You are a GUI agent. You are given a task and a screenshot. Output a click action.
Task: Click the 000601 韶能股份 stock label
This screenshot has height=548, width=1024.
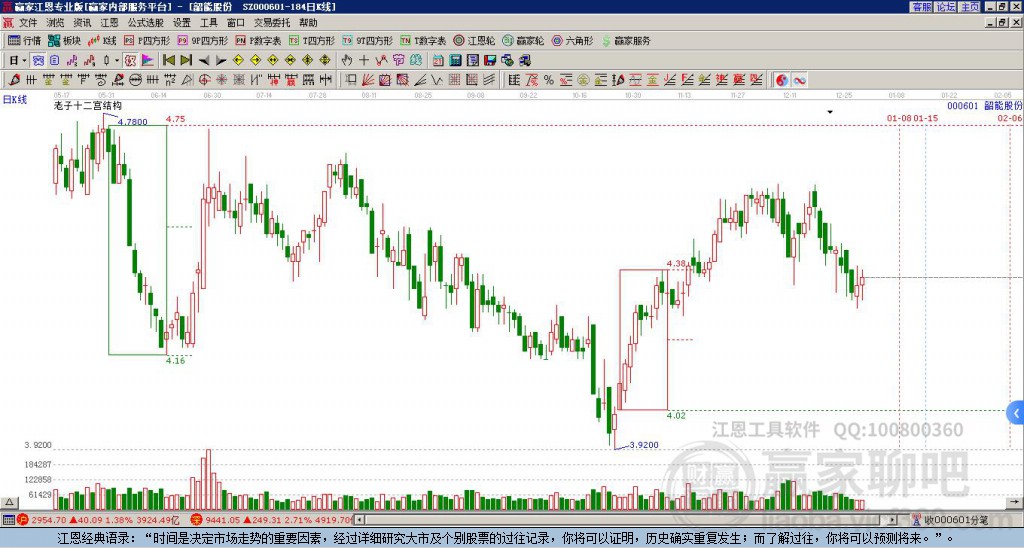[984, 105]
